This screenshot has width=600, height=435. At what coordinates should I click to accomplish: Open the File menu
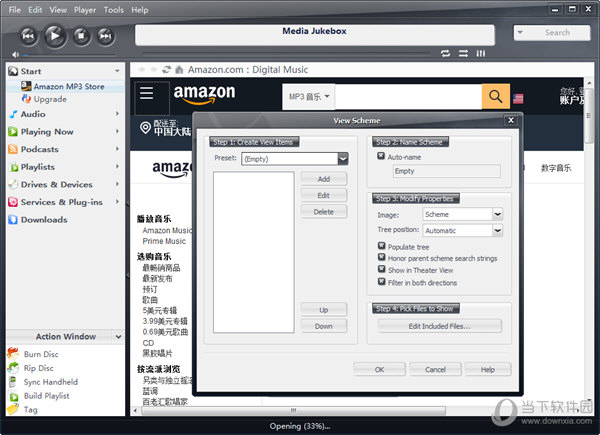pos(15,10)
